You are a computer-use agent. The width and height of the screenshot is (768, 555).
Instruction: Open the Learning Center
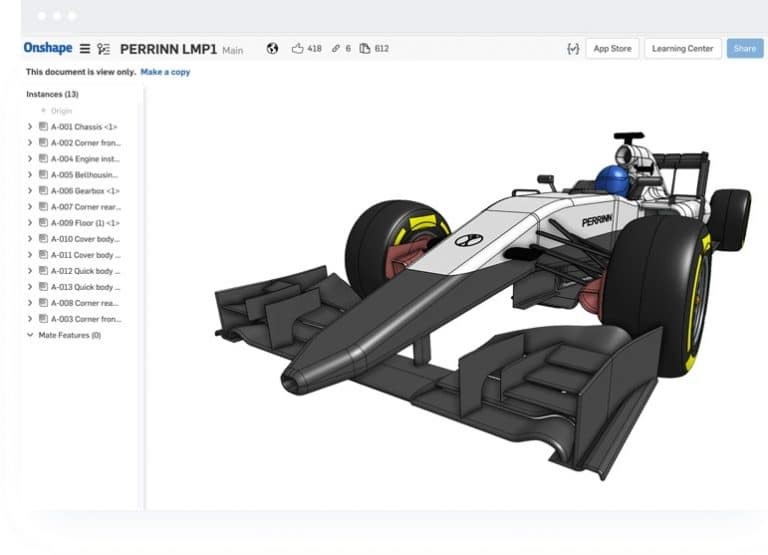[682, 48]
